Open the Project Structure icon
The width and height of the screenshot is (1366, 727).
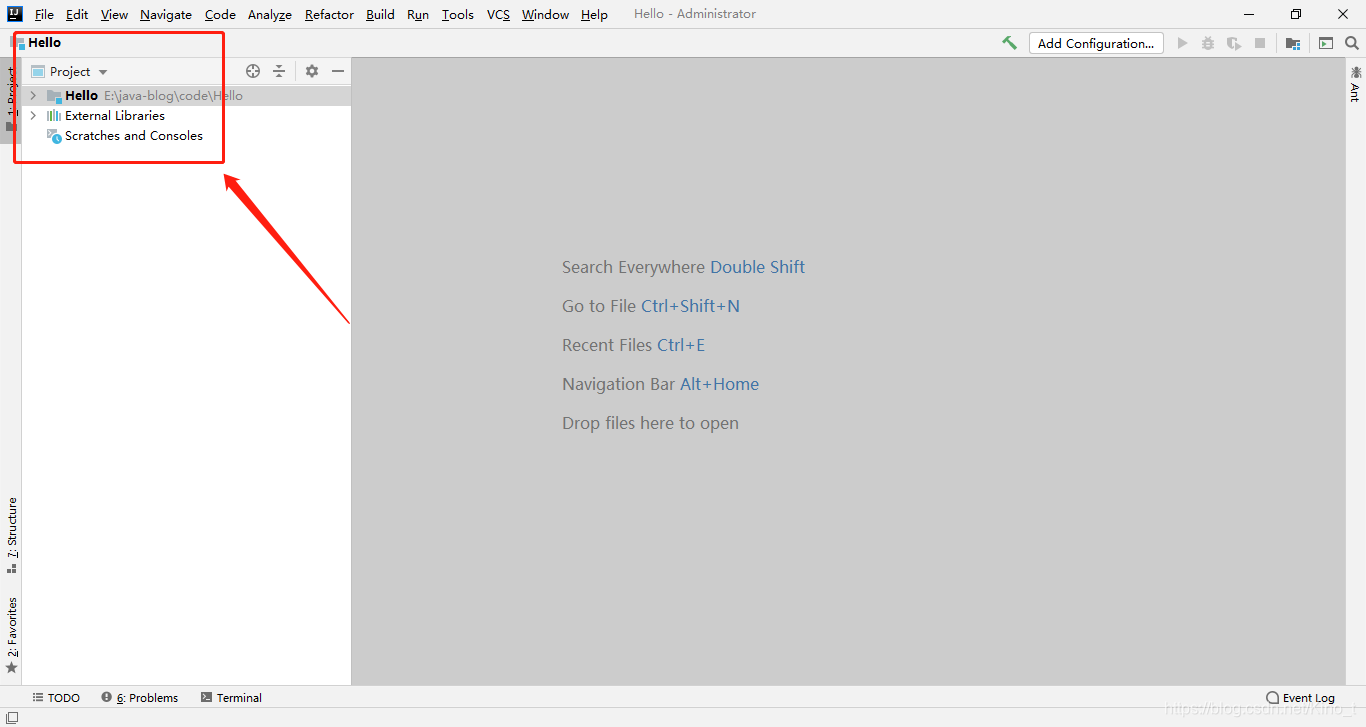coord(1293,43)
